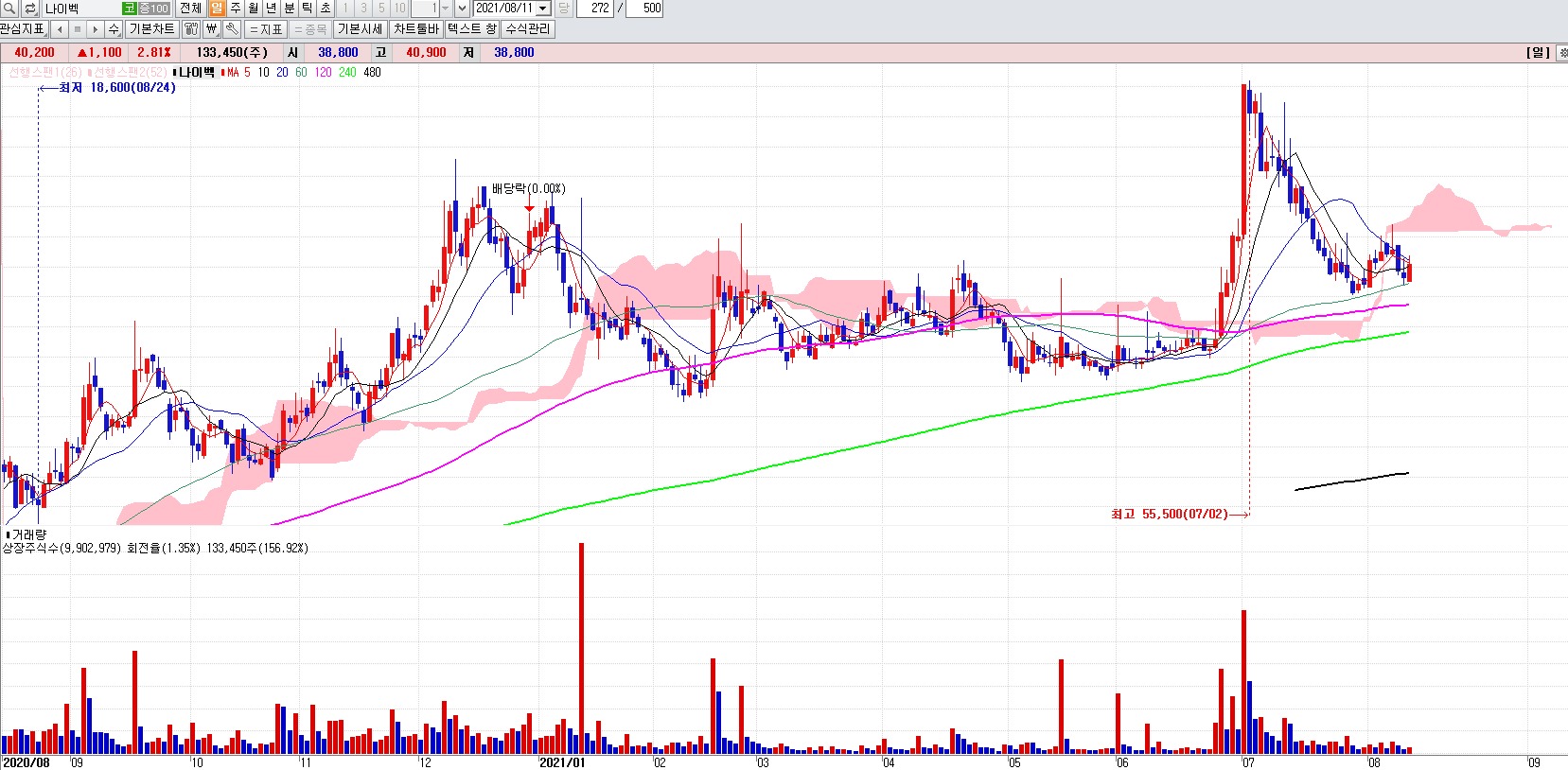Click the interval number input field
1568x770 pixels.
(425, 8)
